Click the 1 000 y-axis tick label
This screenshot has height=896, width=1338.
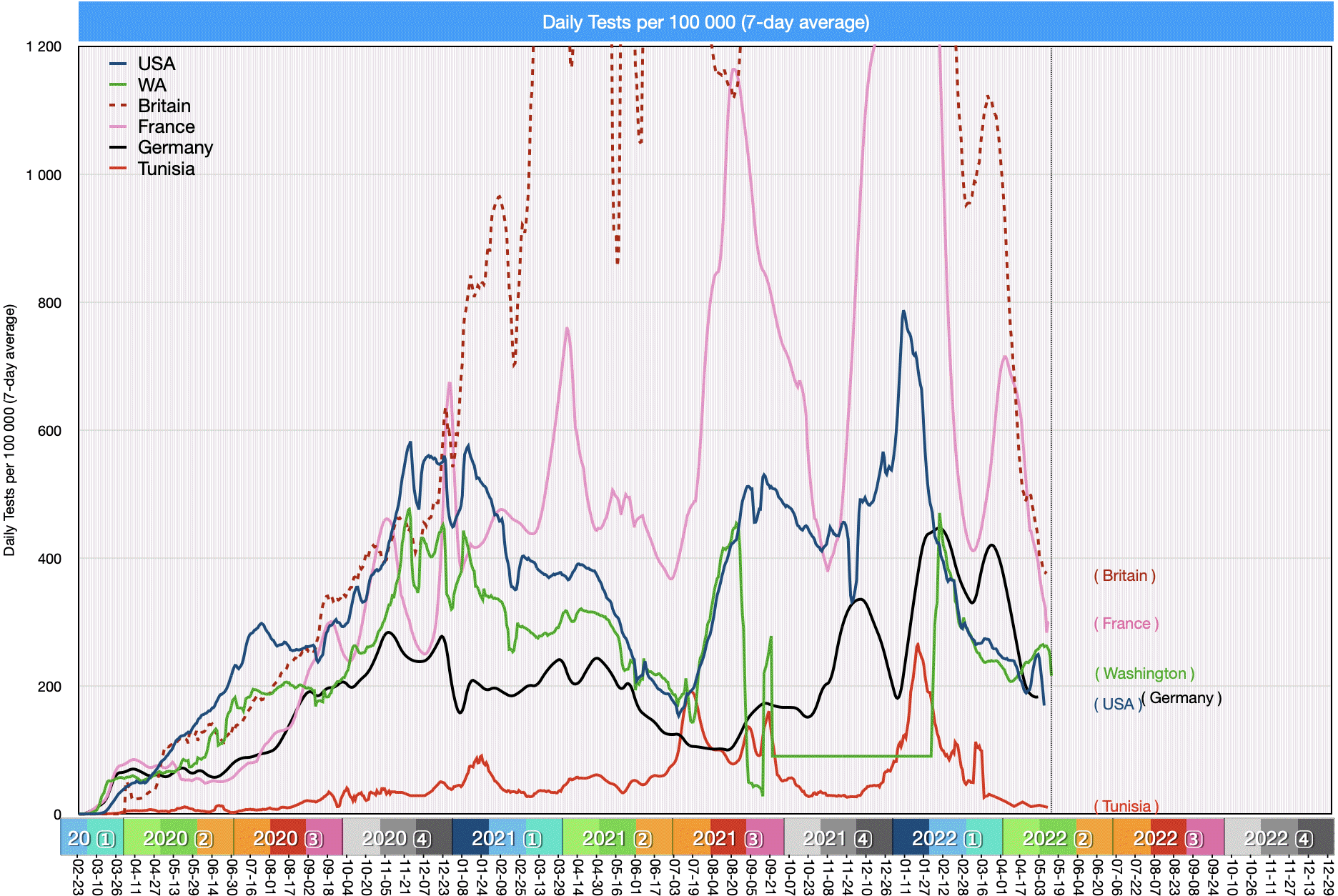tap(44, 176)
